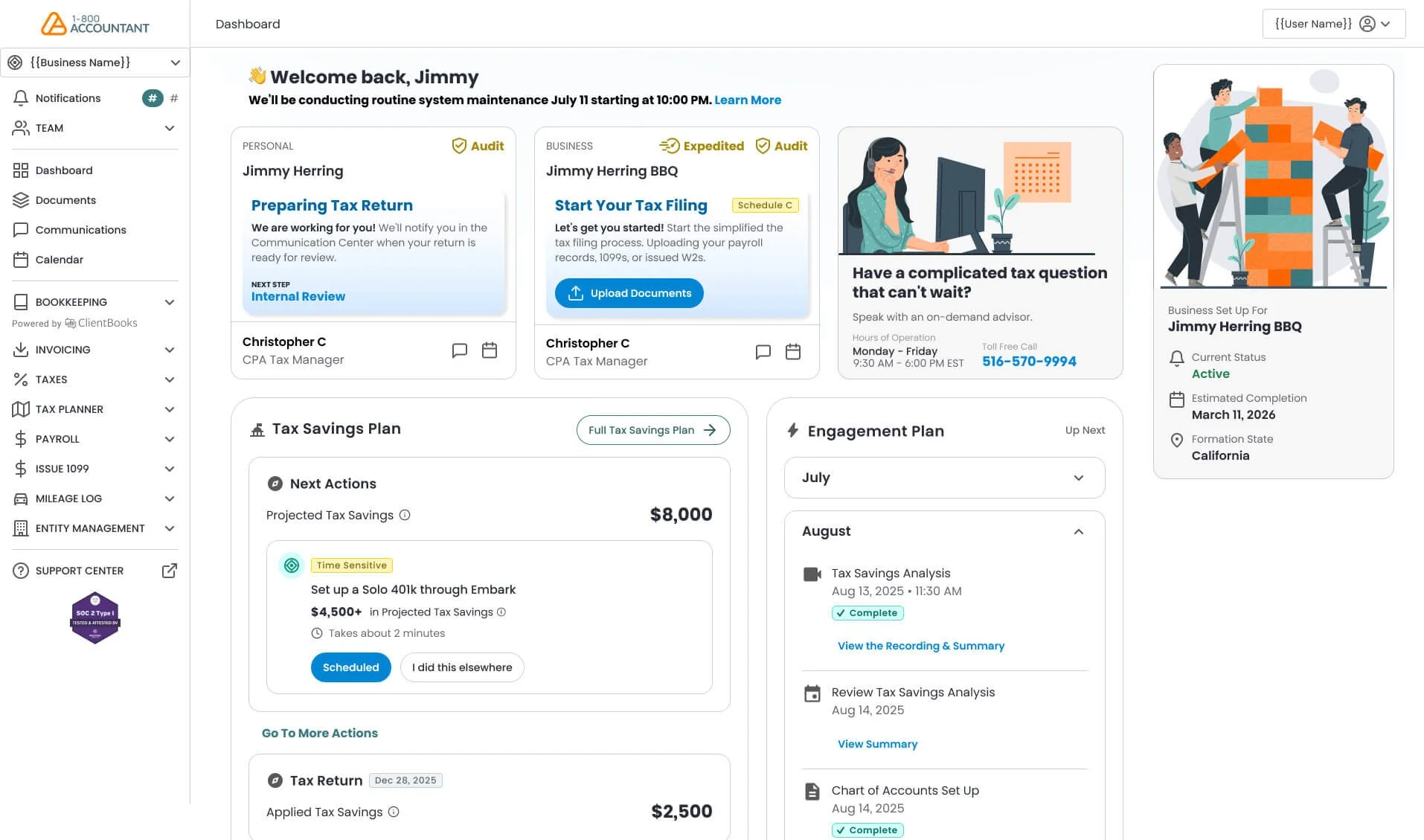Click info icon next to Applied Tax Savings
1424x840 pixels.
[x=394, y=812]
